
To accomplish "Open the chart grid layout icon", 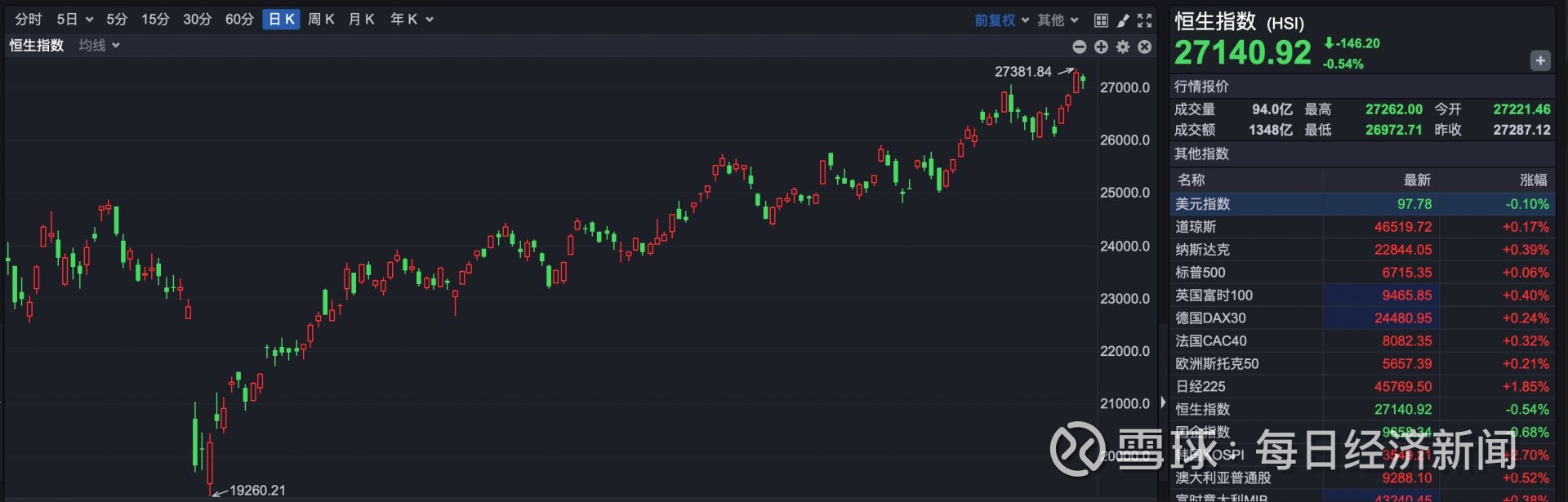I will 1101,20.
